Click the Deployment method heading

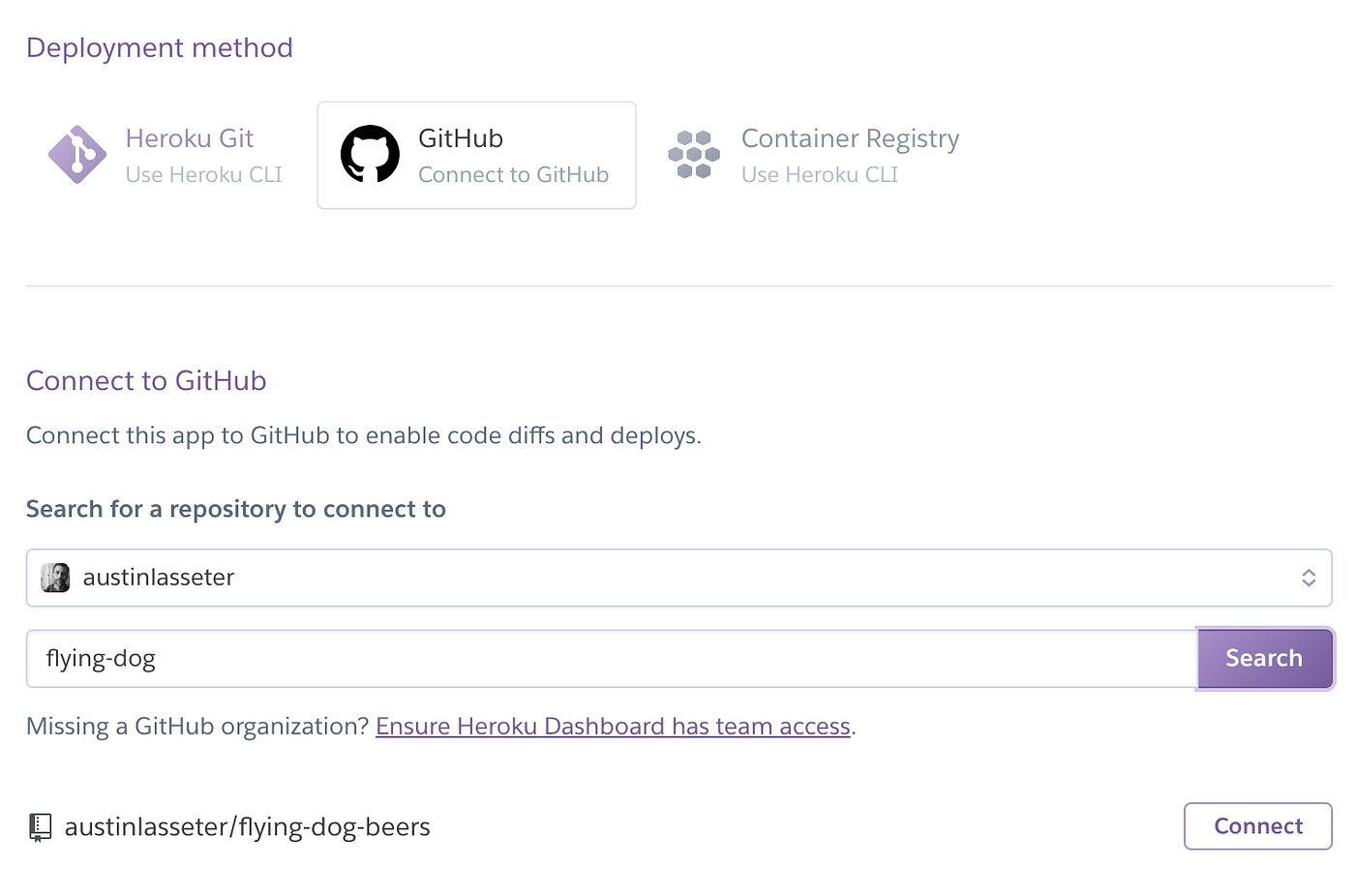pos(160,48)
